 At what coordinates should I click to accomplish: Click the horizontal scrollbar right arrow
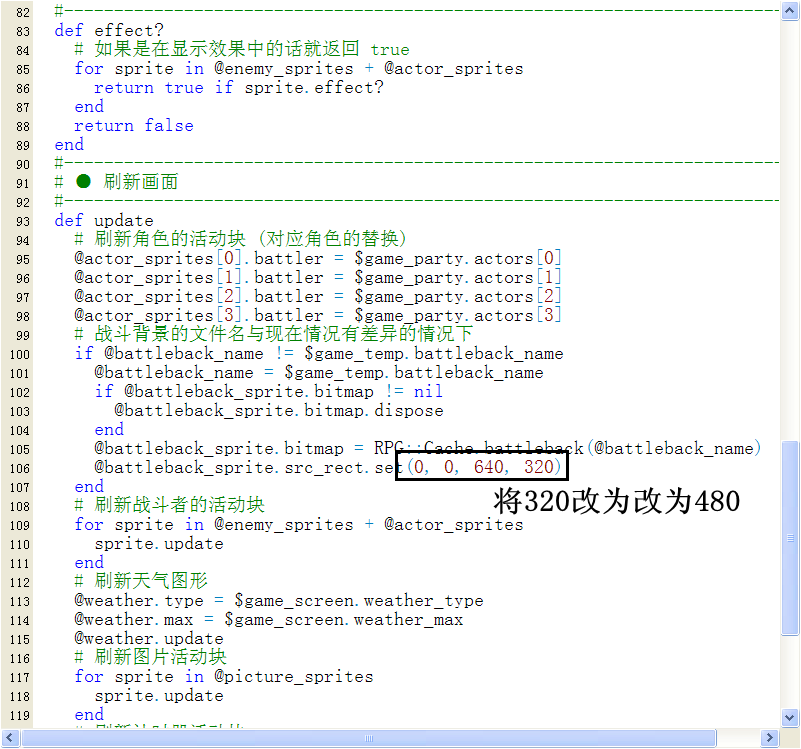769,738
